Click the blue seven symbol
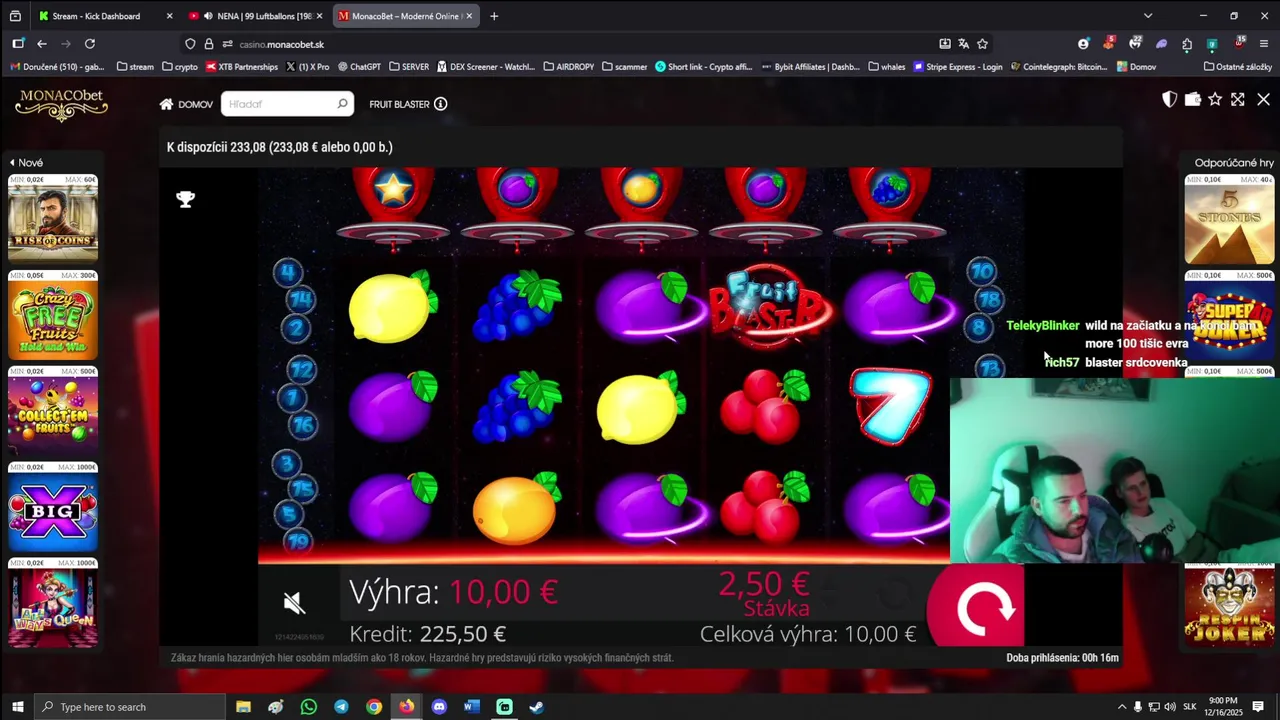 coord(890,405)
